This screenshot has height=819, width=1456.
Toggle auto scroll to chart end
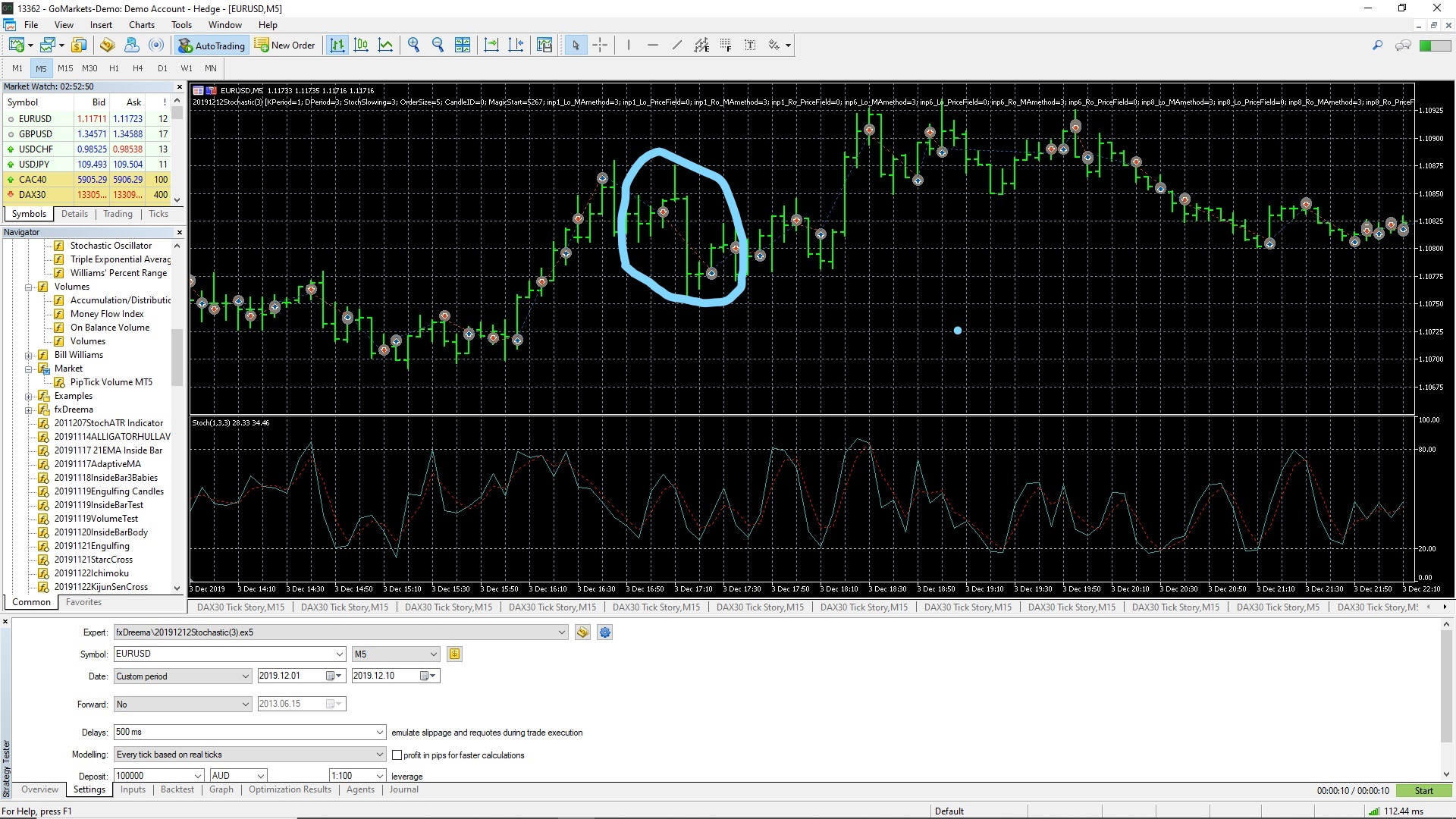491,45
